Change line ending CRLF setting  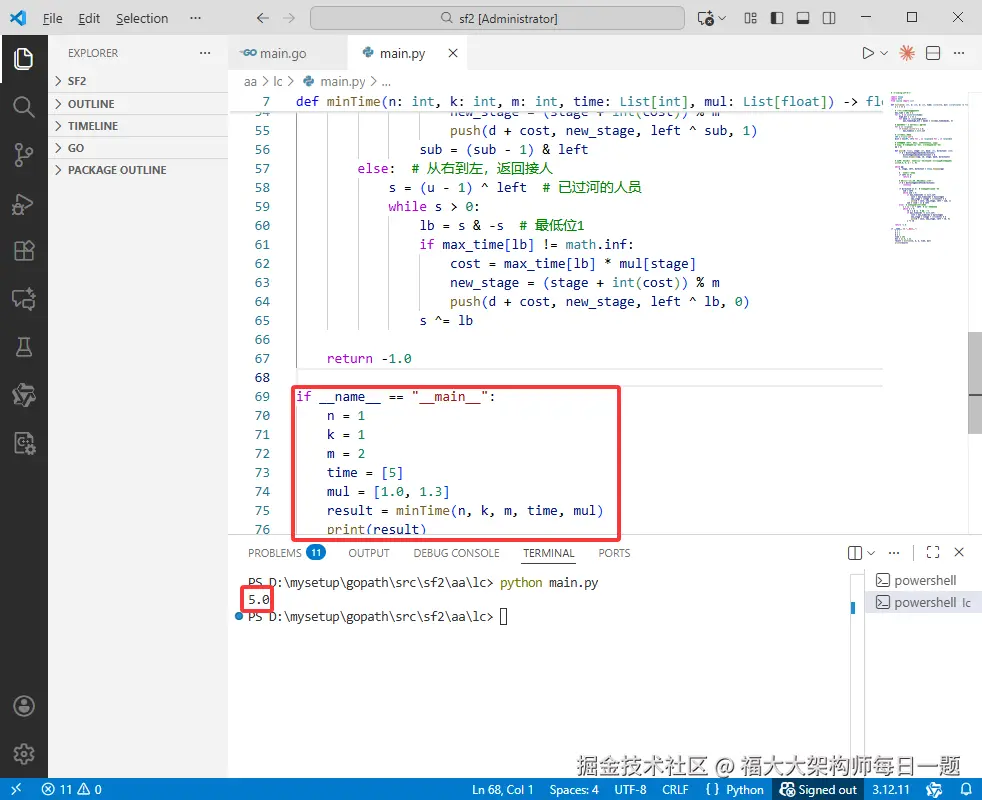tap(675, 789)
